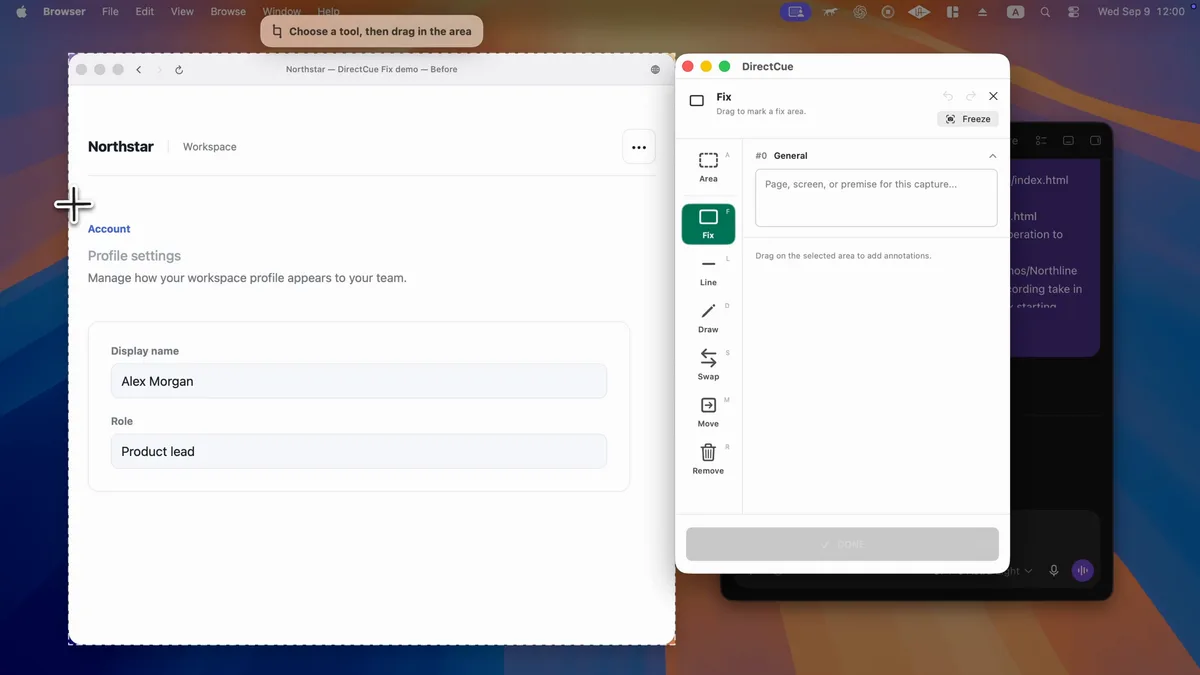Click the redo arrow in DirectCue header
The width and height of the screenshot is (1200, 675).
click(x=970, y=97)
